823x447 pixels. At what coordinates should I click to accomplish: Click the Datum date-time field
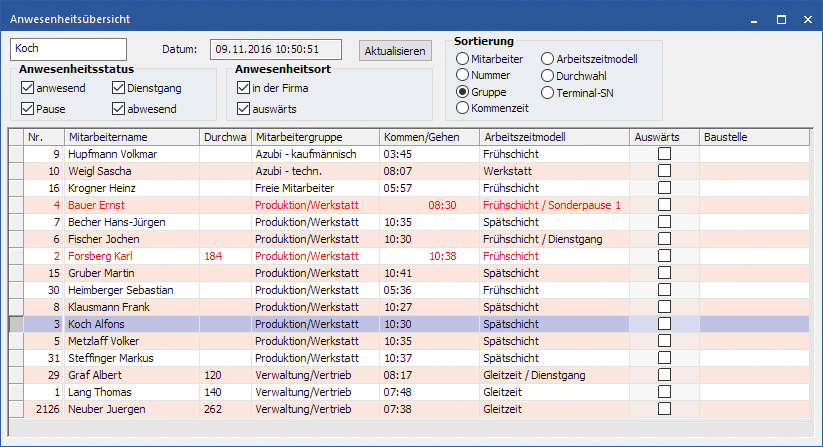(276, 49)
